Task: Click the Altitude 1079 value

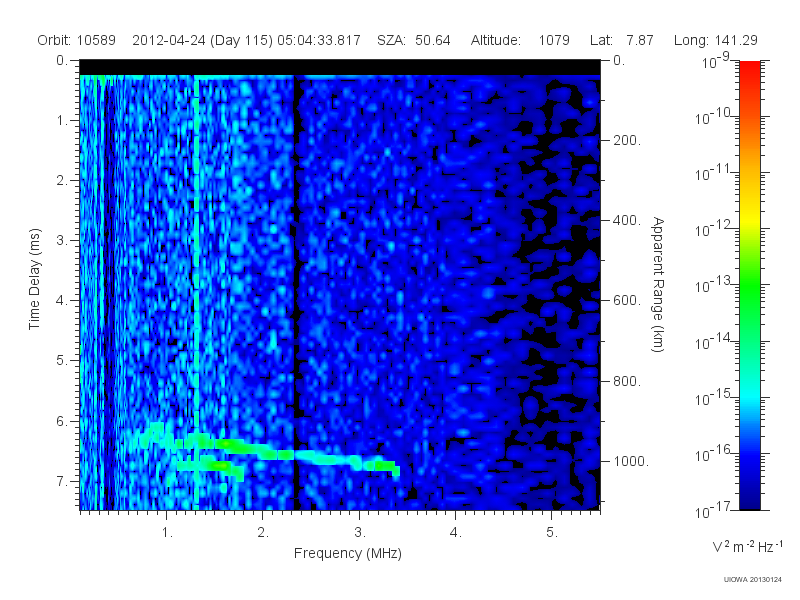Action: (520, 40)
